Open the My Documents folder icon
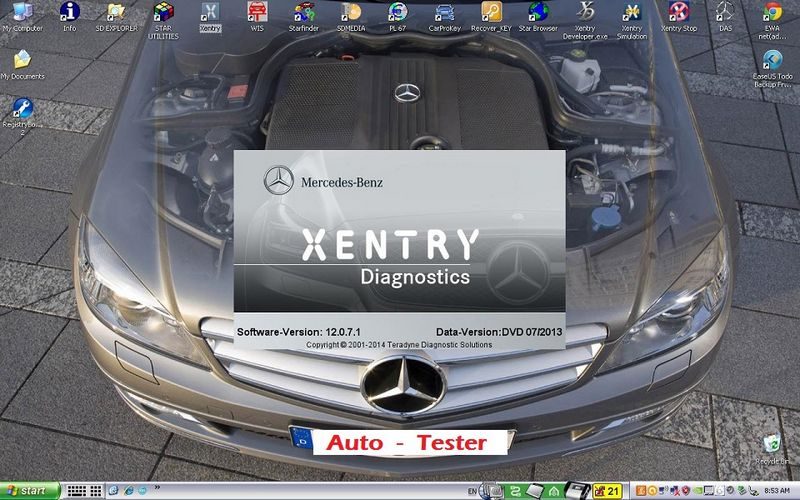This screenshot has width=800, height=500. click(x=22, y=65)
